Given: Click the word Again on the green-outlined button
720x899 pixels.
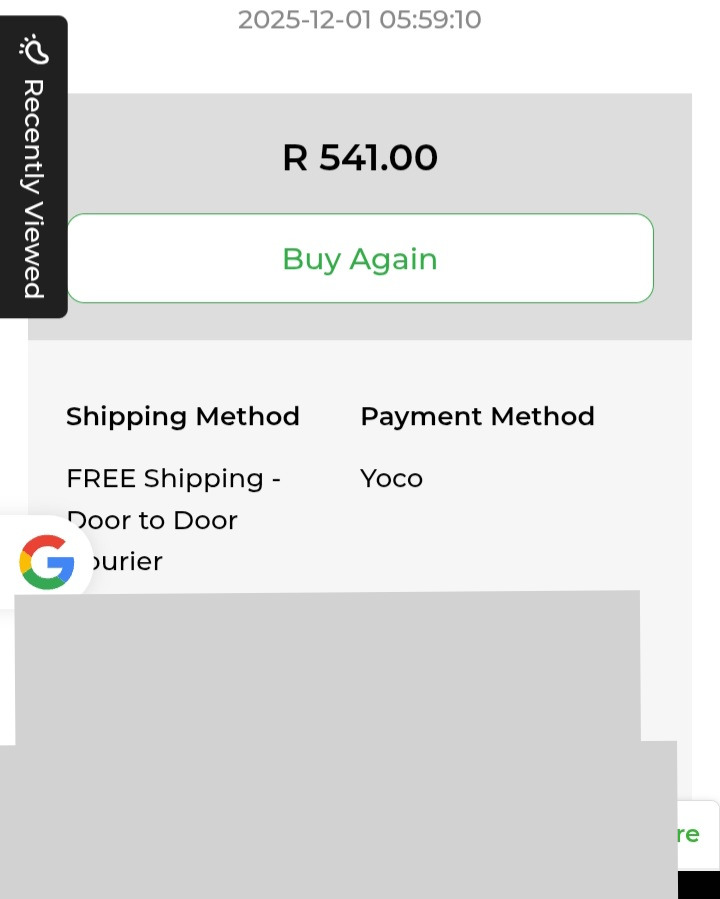Looking at the screenshot, I should coord(393,259).
